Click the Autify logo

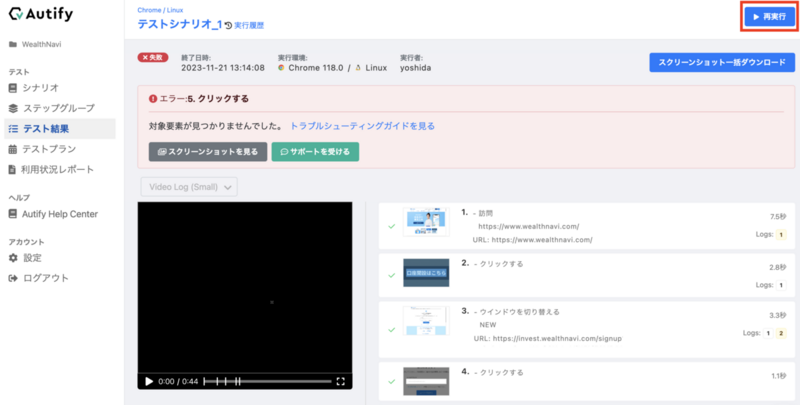pos(41,14)
